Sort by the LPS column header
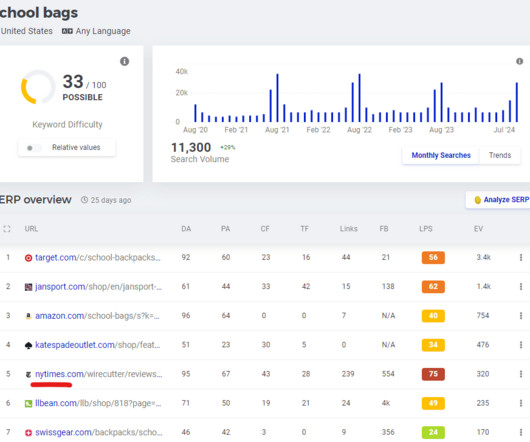 click(x=426, y=229)
